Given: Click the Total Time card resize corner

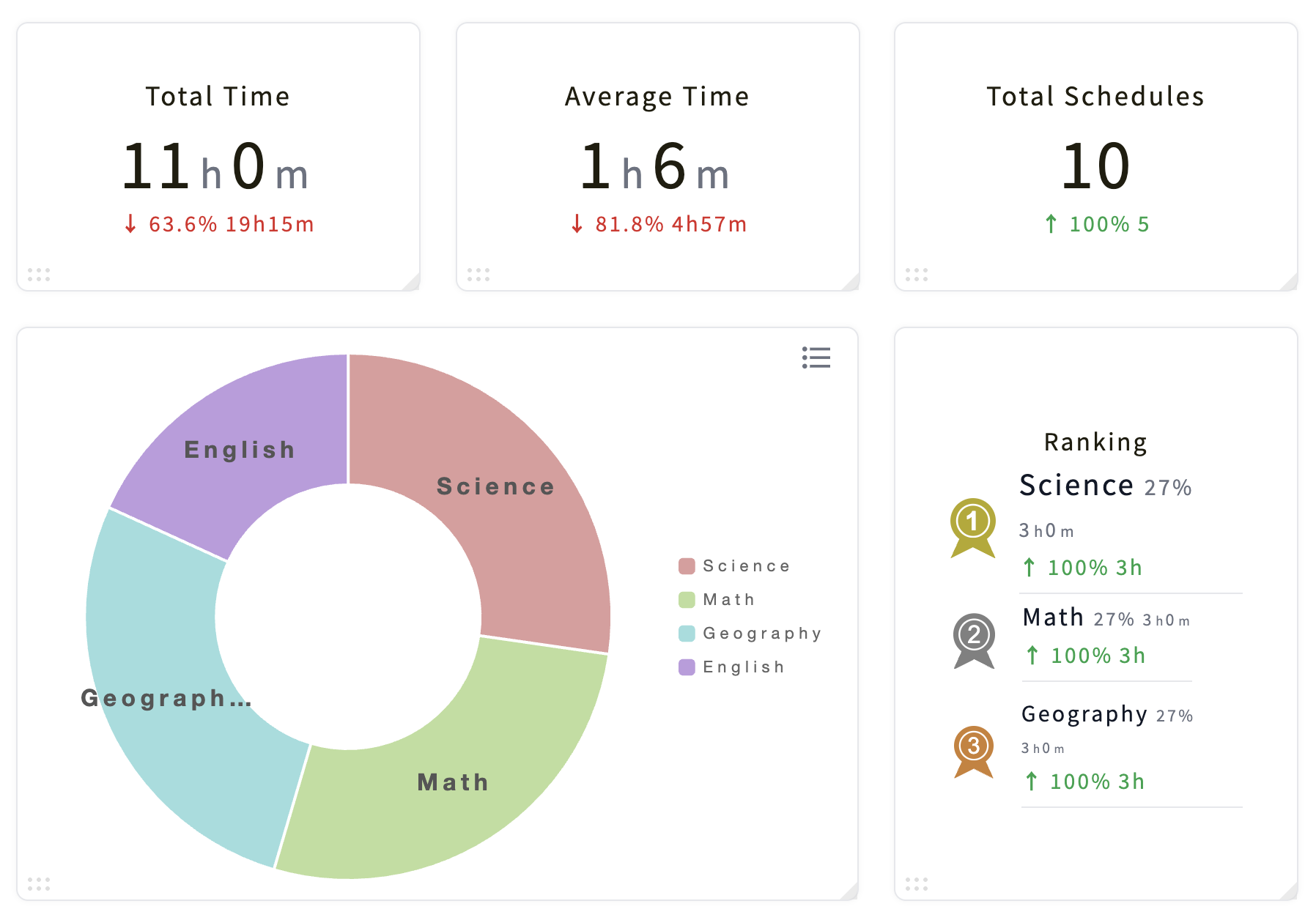Looking at the screenshot, I should (411, 282).
